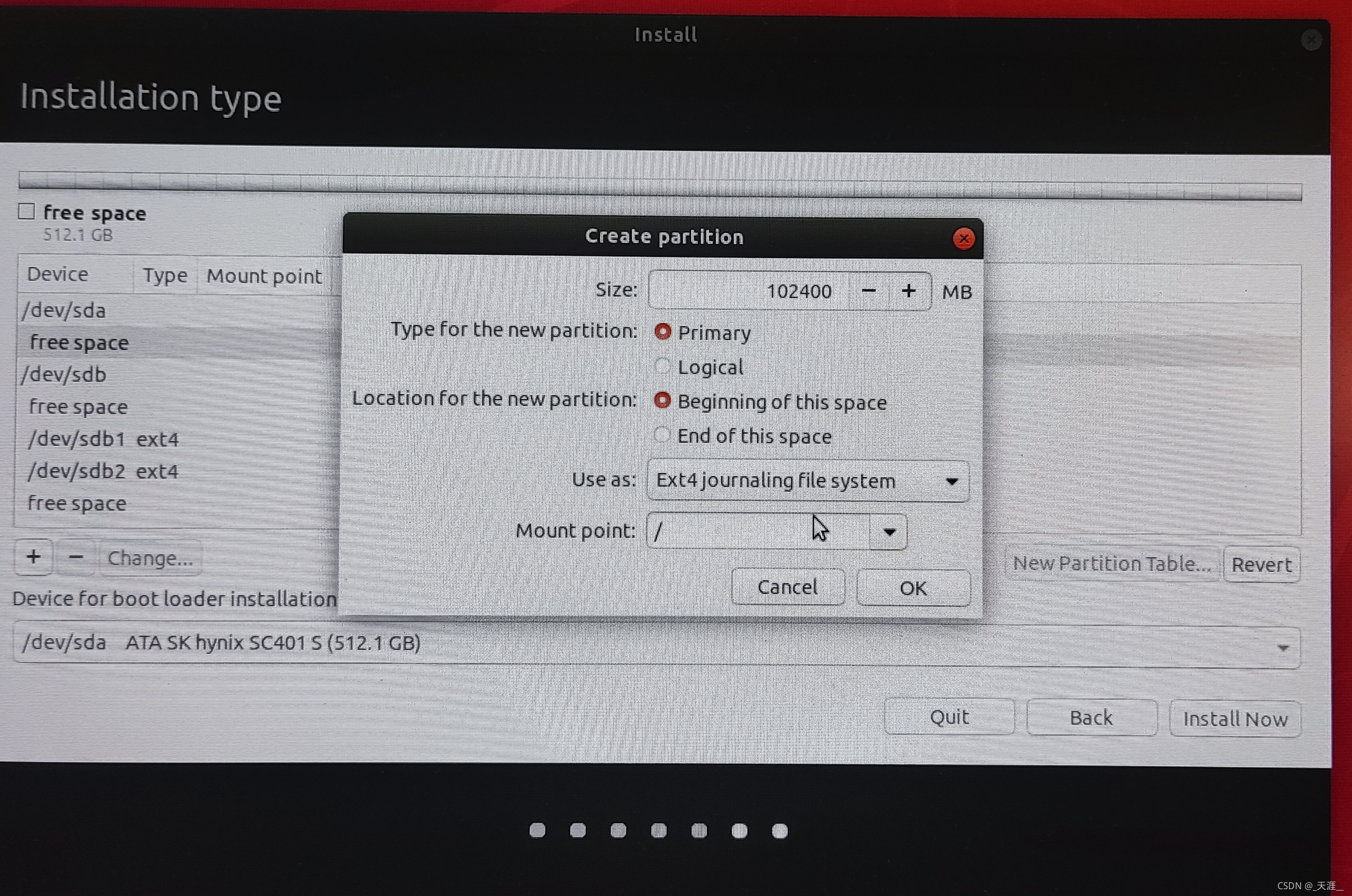Select /dev/sdb1 ext4 row
The width and height of the screenshot is (1352, 896).
click(x=103, y=440)
